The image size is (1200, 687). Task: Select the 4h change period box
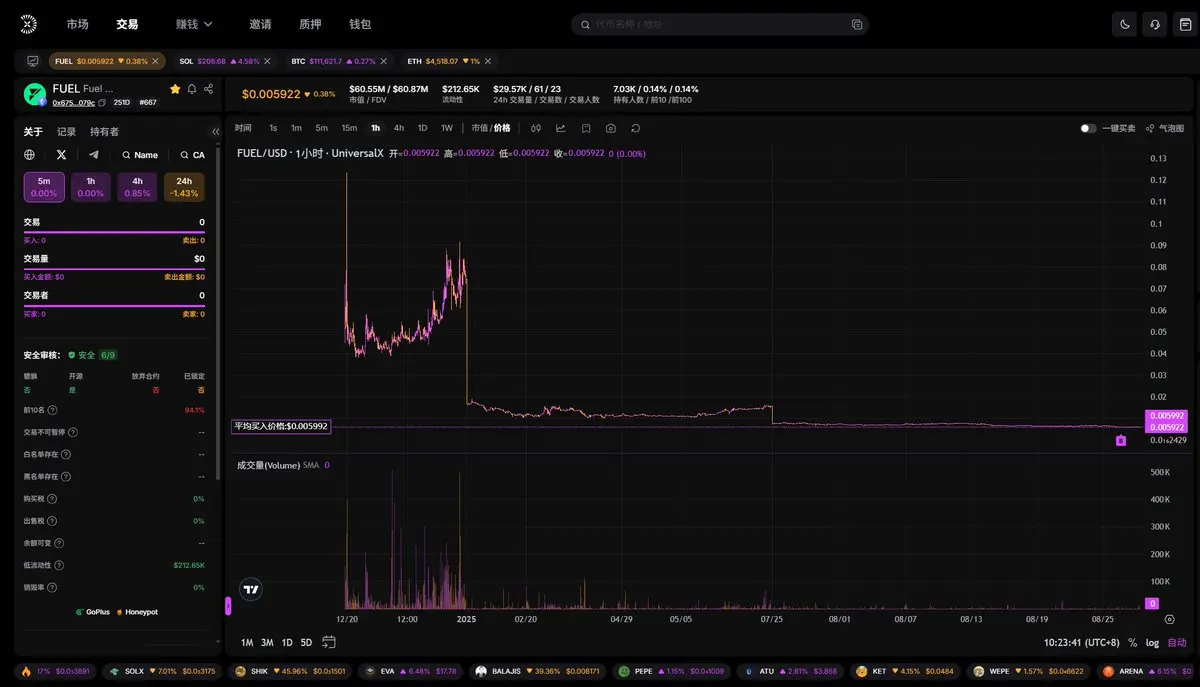[x=137, y=187]
